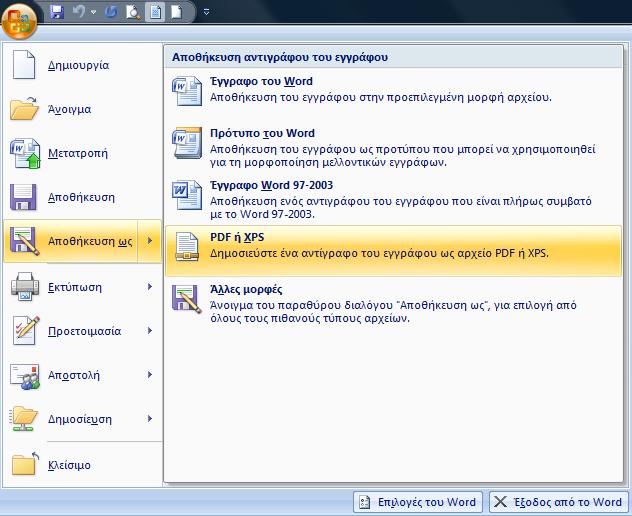Screen dimensions: 632x516
Task: Click the options icon on Επιλογές του Word
Action: 364,502
